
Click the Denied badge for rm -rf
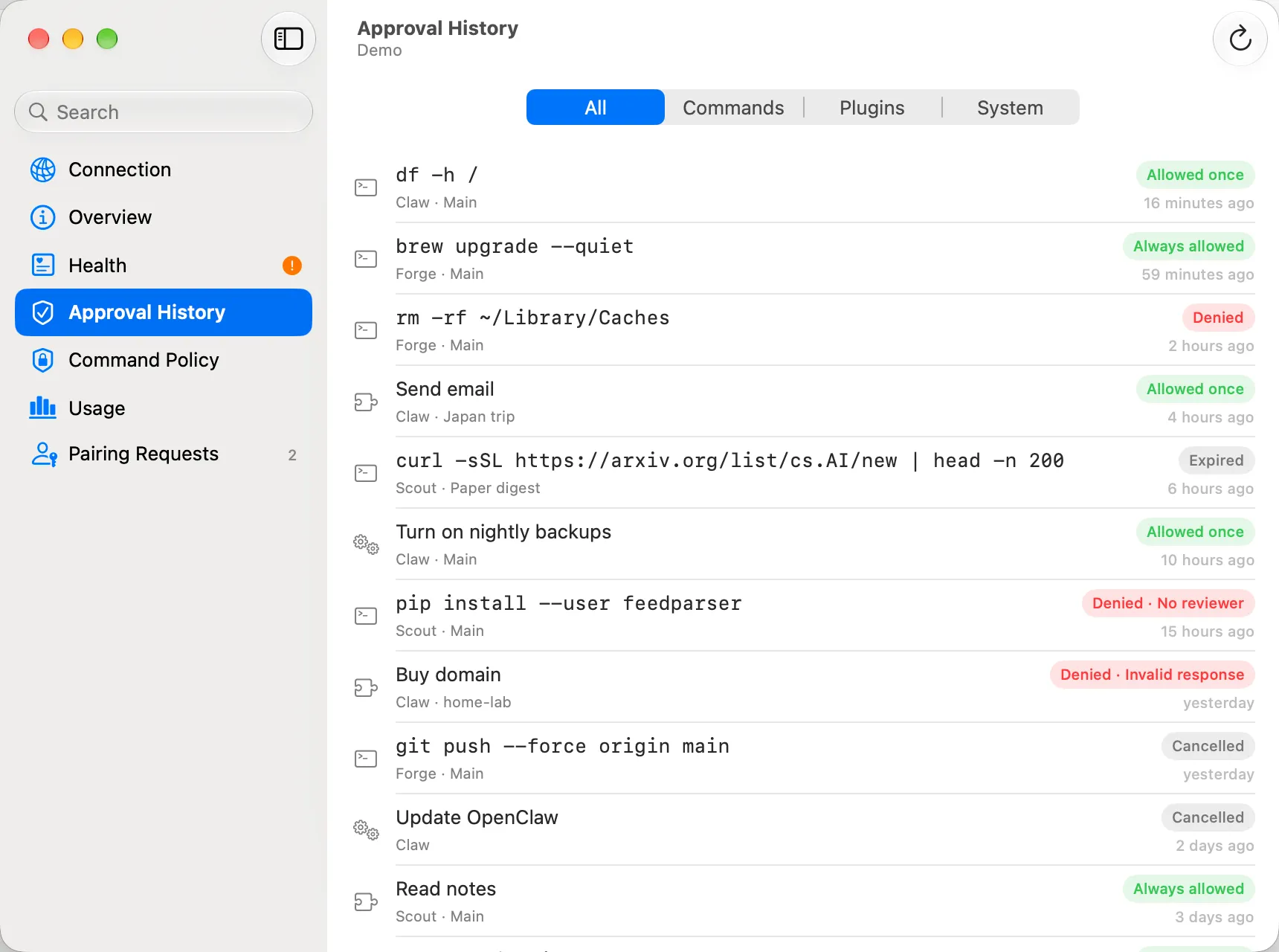pyautogui.click(x=1218, y=318)
